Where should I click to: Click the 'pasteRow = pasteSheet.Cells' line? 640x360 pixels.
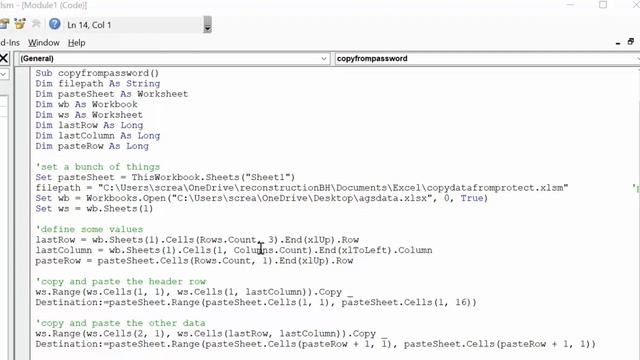pyautogui.click(x=194, y=260)
